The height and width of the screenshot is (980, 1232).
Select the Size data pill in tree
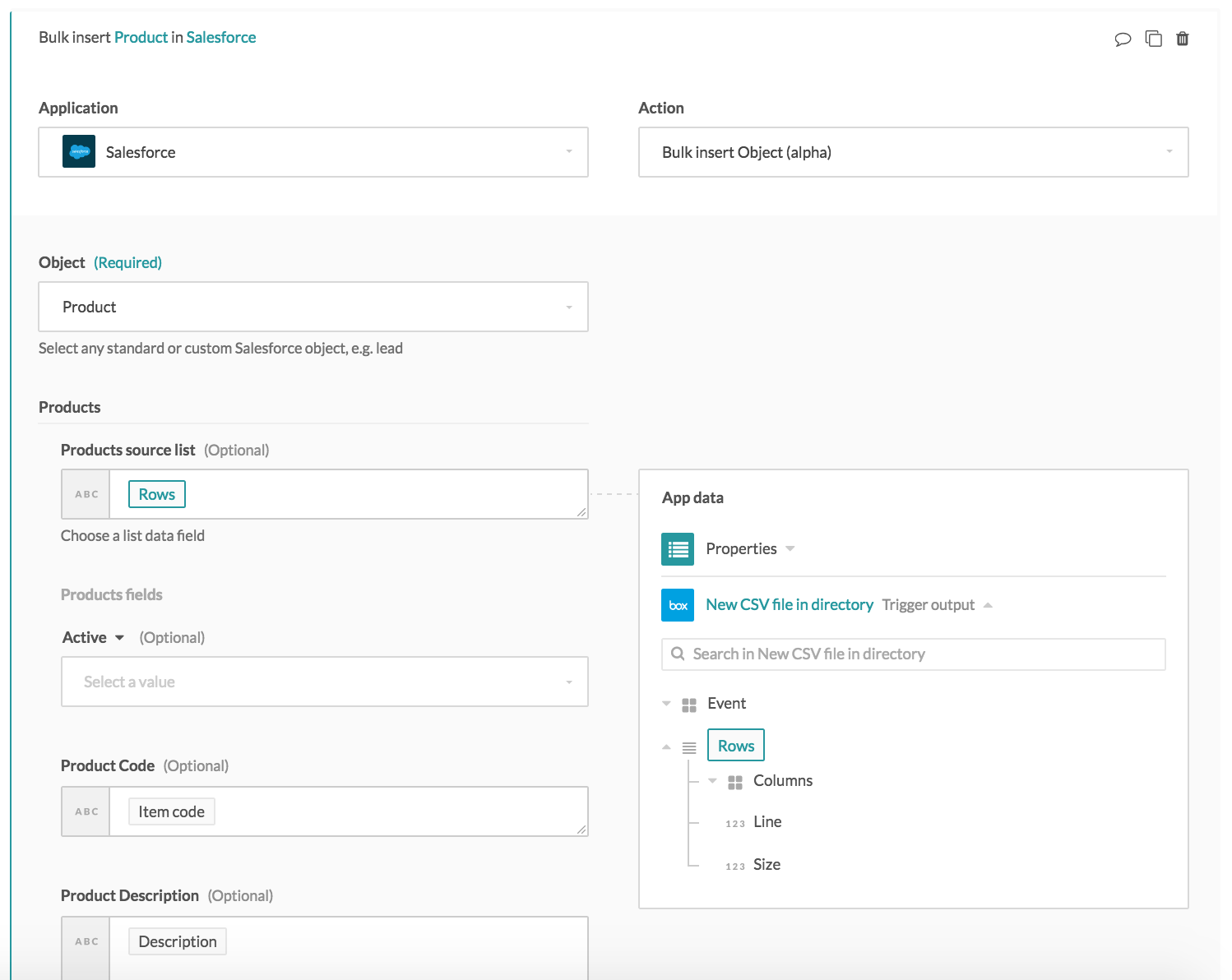pos(767,865)
